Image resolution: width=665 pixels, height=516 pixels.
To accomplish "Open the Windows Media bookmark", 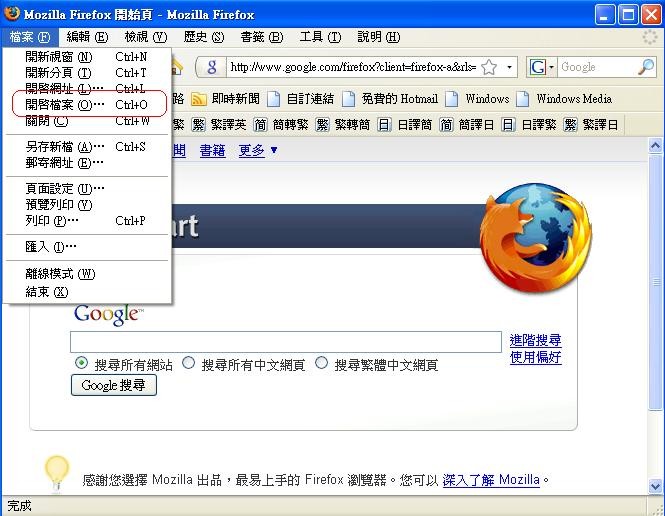I will pyautogui.click(x=564, y=99).
